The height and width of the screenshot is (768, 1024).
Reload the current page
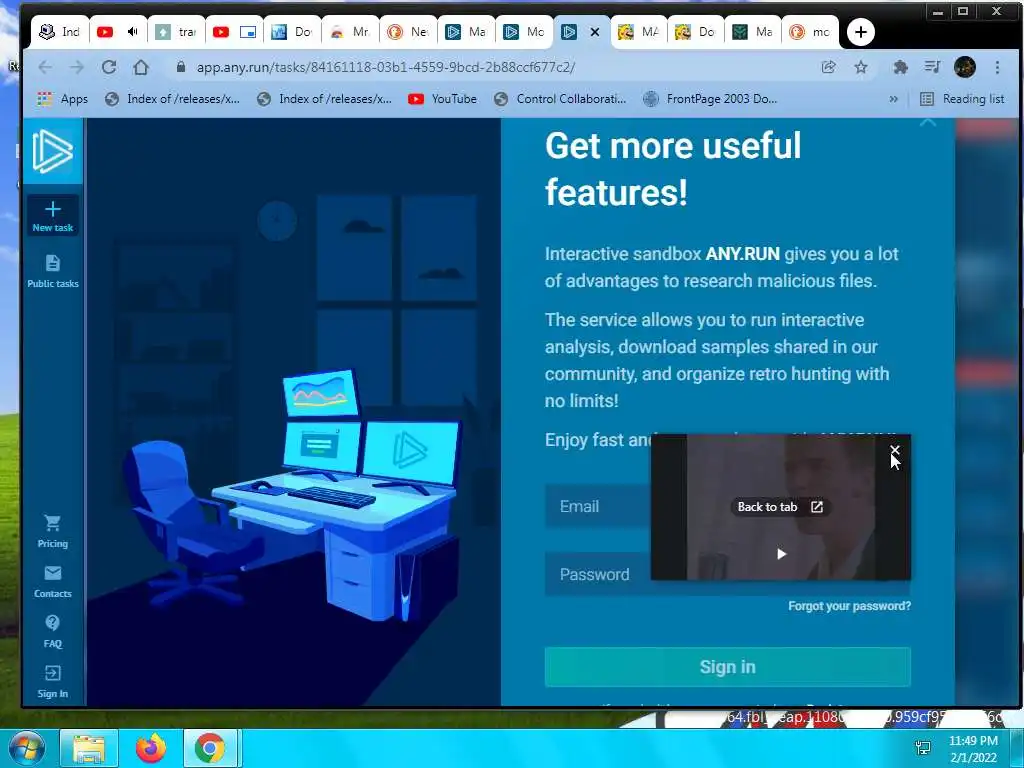tap(109, 67)
